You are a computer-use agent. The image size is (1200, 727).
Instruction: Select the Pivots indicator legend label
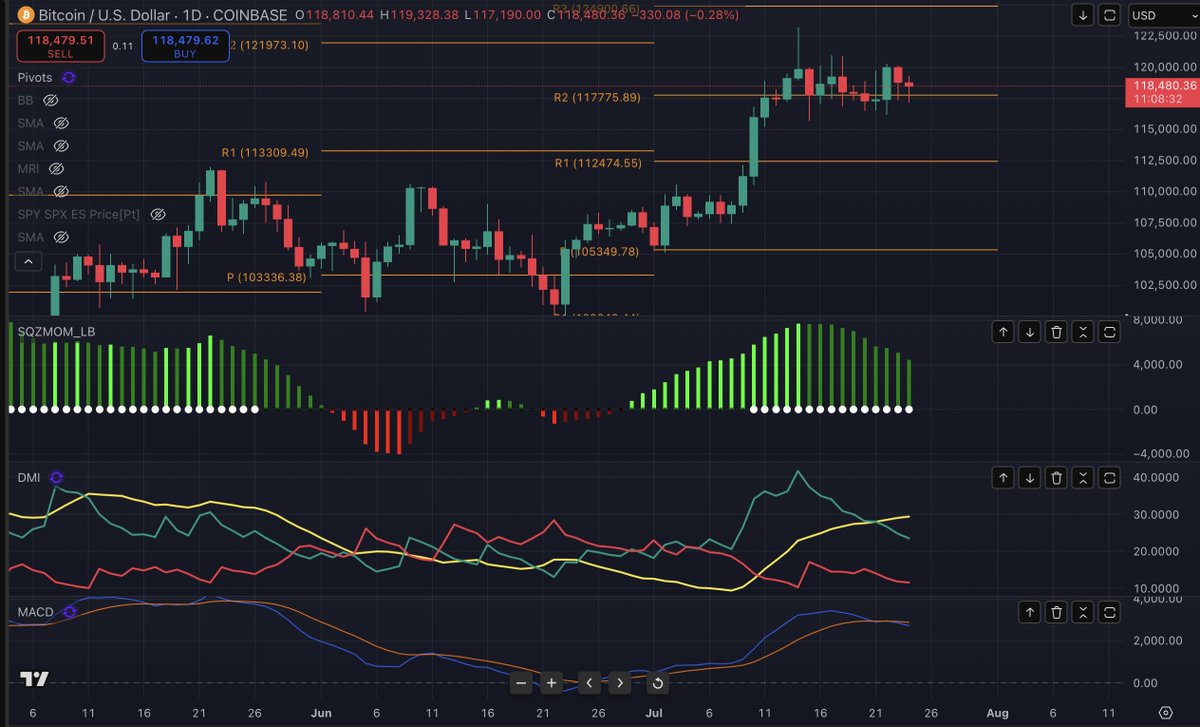(x=35, y=77)
